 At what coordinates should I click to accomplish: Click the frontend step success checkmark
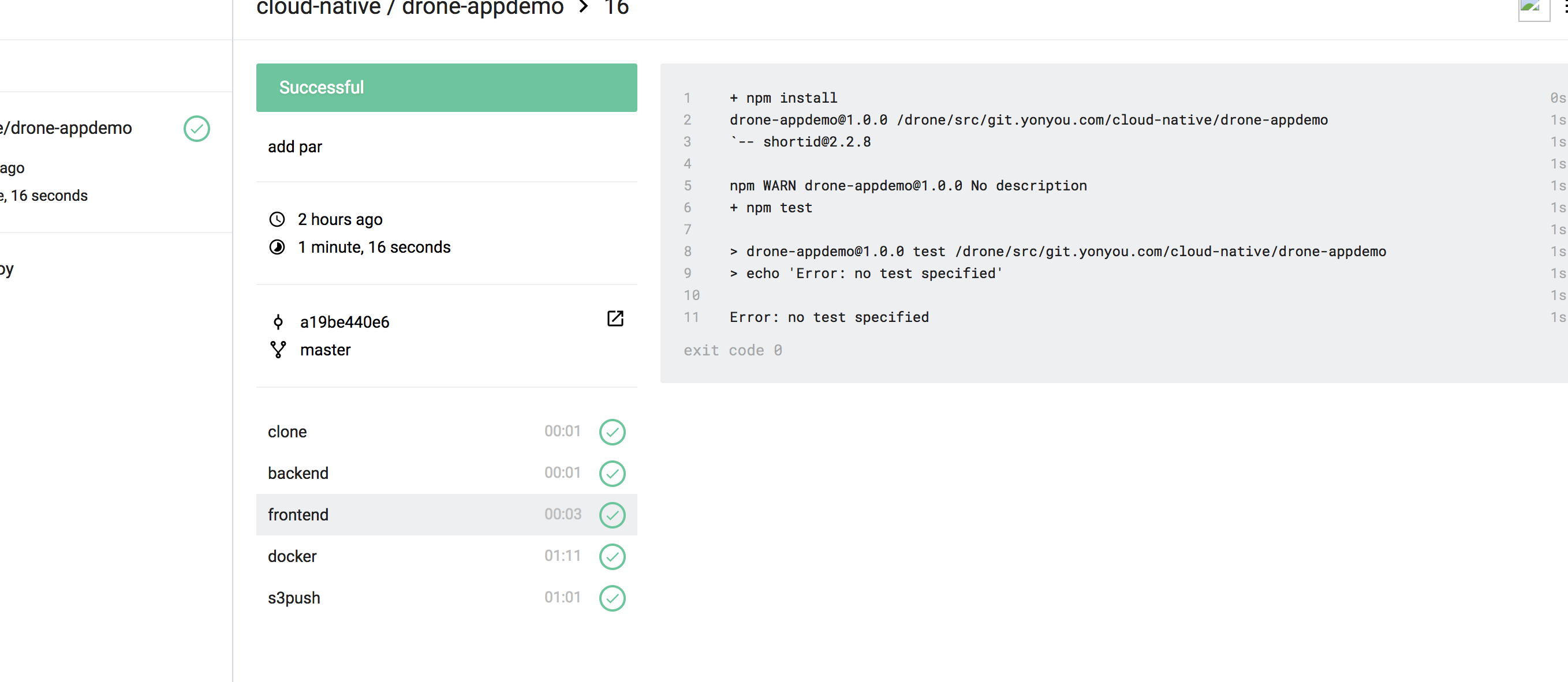point(612,515)
